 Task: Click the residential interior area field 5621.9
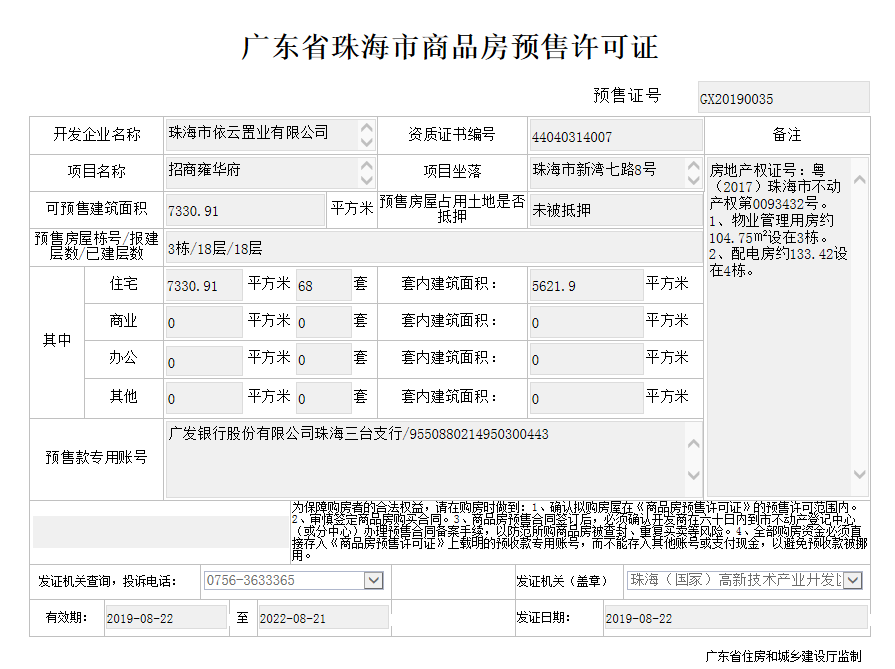585,286
